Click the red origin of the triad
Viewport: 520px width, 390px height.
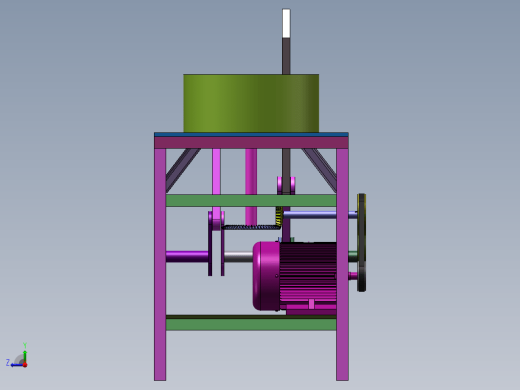(25, 365)
